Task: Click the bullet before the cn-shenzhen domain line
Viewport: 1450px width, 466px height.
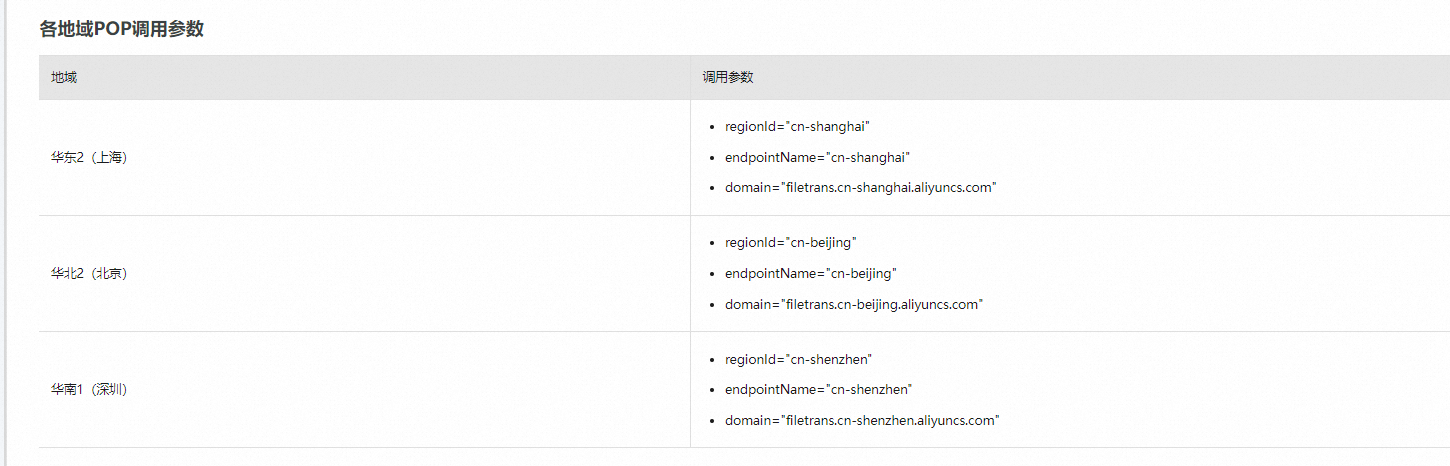Action: [x=711, y=421]
